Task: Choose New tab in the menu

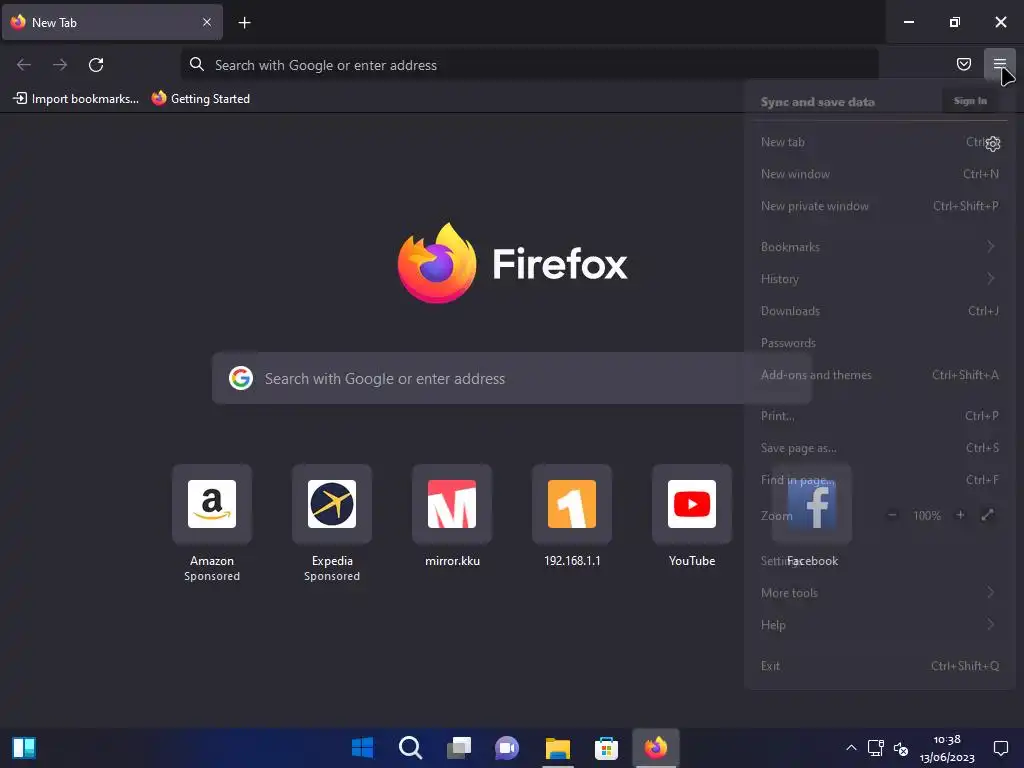Action: pos(879,142)
